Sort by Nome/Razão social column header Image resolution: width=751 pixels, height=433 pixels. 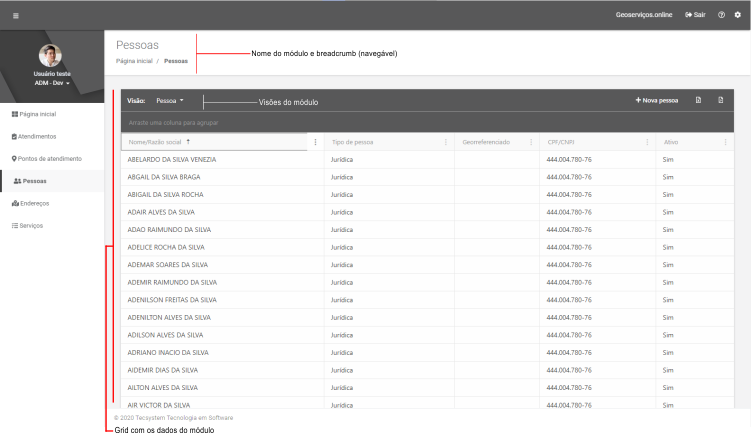(x=158, y=142)
